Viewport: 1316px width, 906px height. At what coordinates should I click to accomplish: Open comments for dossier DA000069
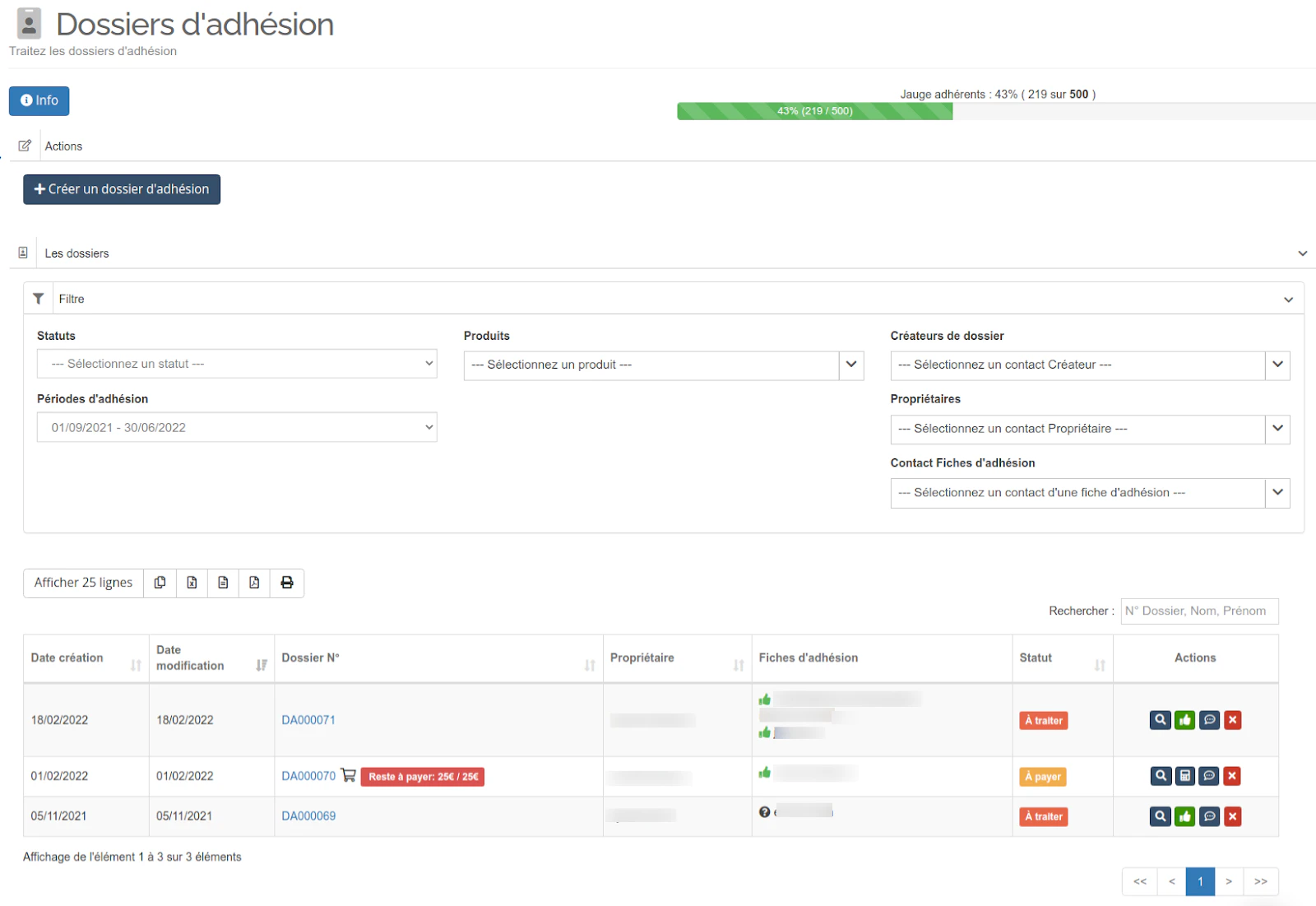(1209, 816)
